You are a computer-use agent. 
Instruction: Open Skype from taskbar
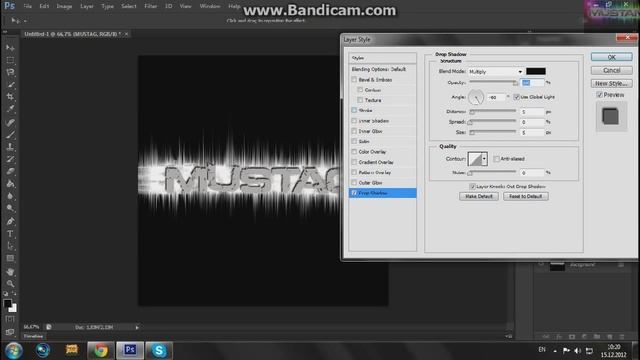pyautogui.click(x=159, y=350)
